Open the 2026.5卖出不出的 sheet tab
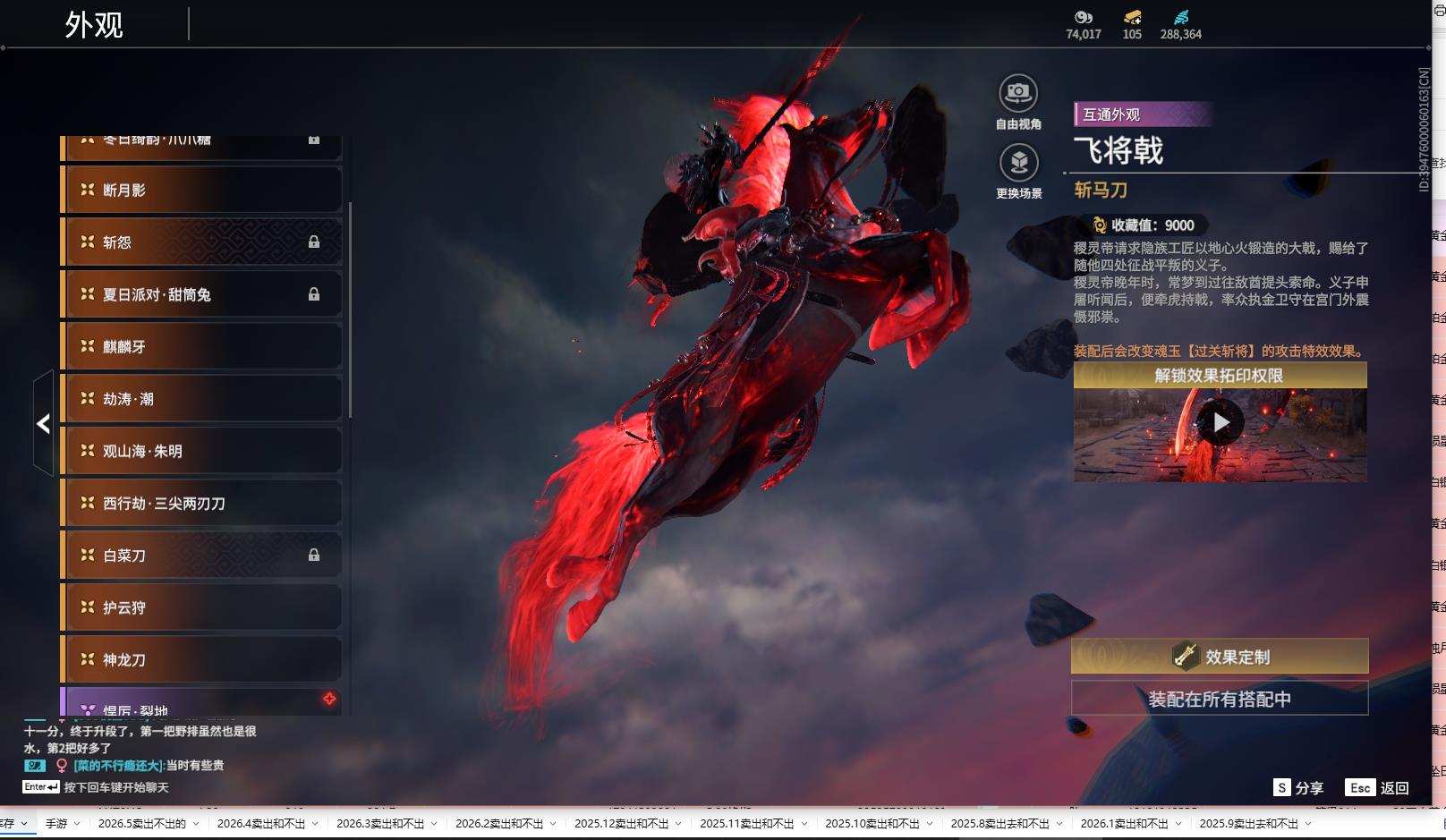This screenshot has width=1446, height=840. coord(142,824)
